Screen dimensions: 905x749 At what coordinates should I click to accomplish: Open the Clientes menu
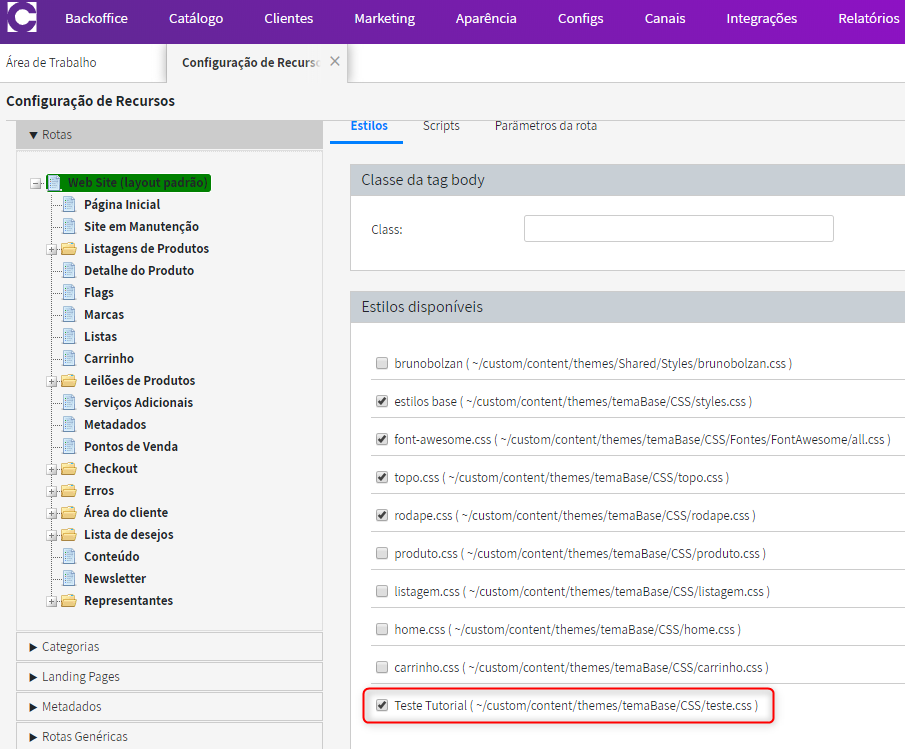(289, 18)
